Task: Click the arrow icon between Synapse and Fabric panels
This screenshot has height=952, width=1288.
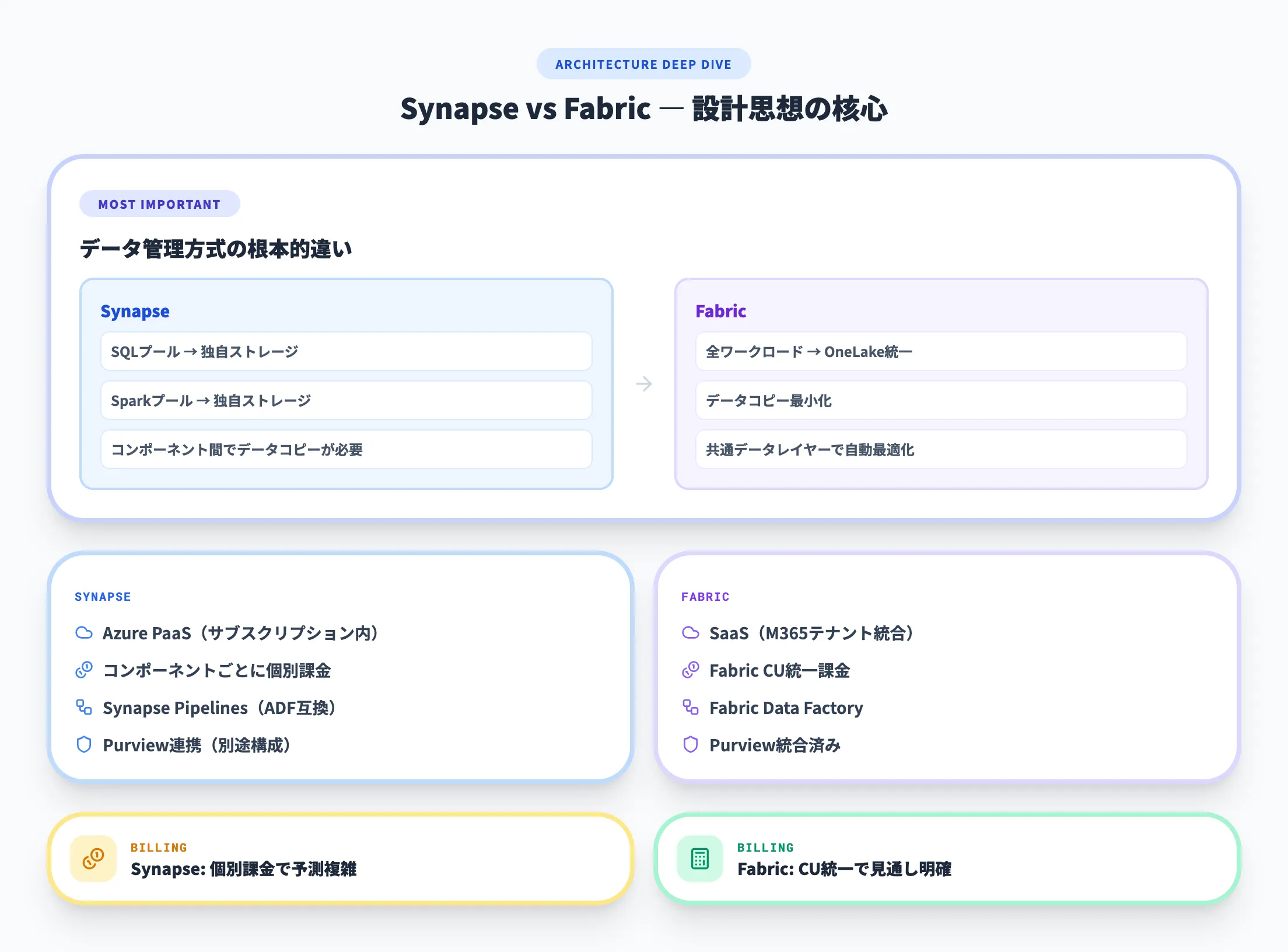Action: coord(644,384)
